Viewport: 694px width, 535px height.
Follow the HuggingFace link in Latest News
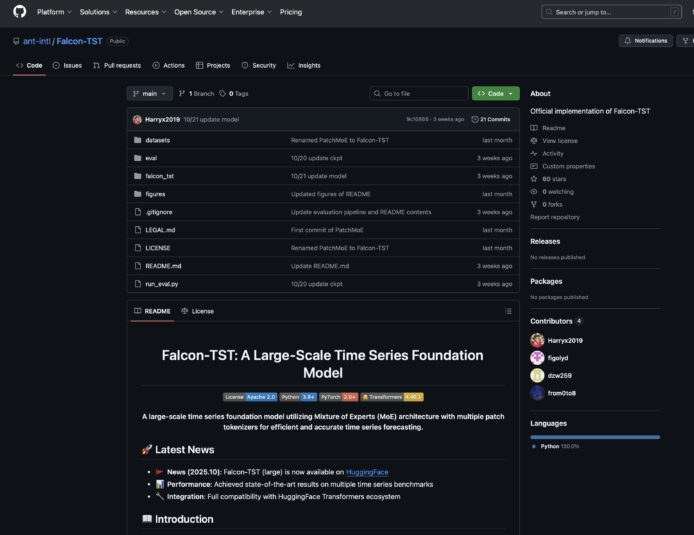[x=367, y=472]
